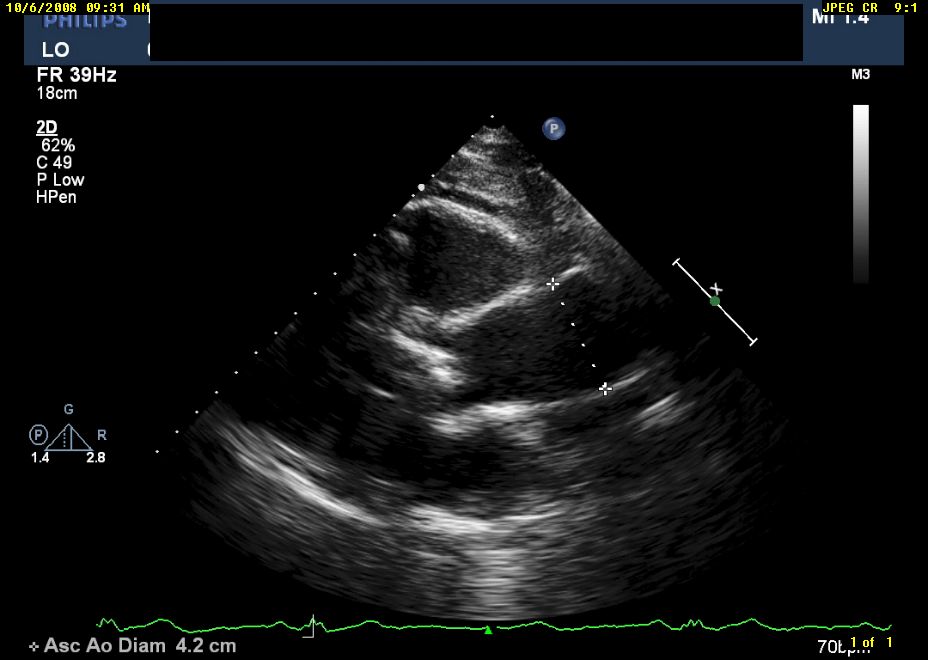
Task: Select the underlined 2D mode label
Action: pos(47,127)
